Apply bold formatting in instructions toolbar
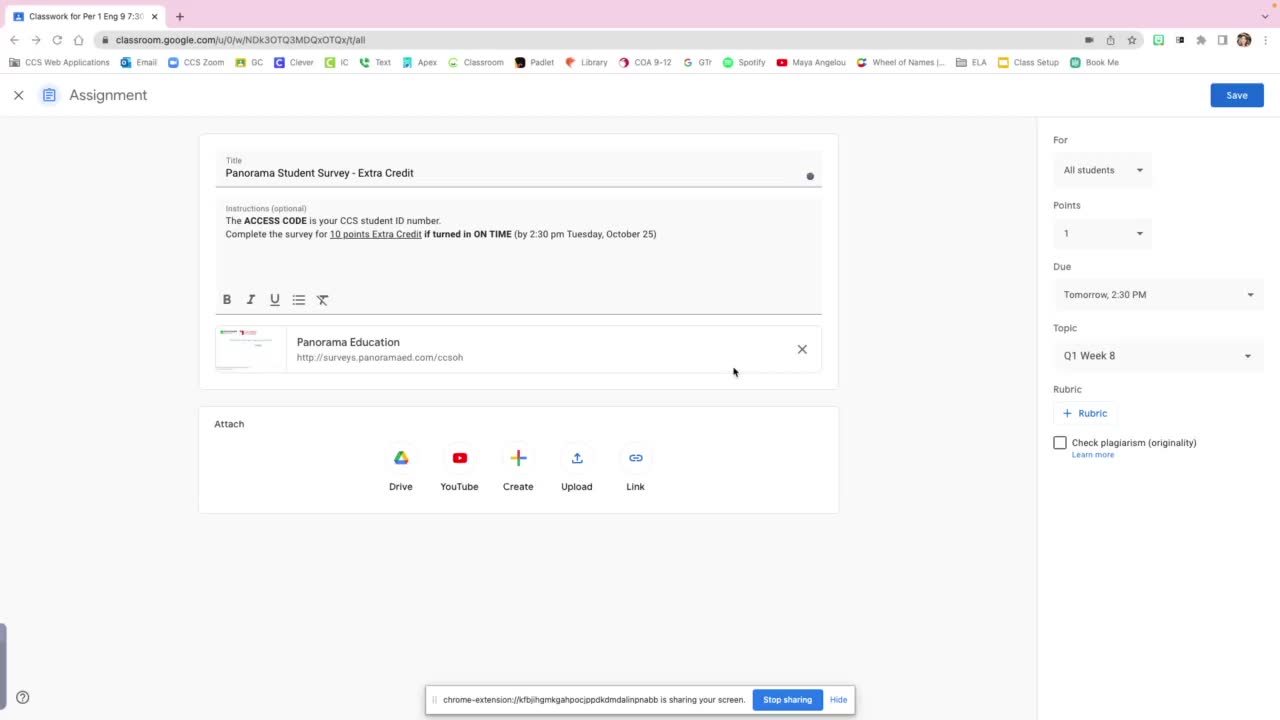 click(226, 299)
